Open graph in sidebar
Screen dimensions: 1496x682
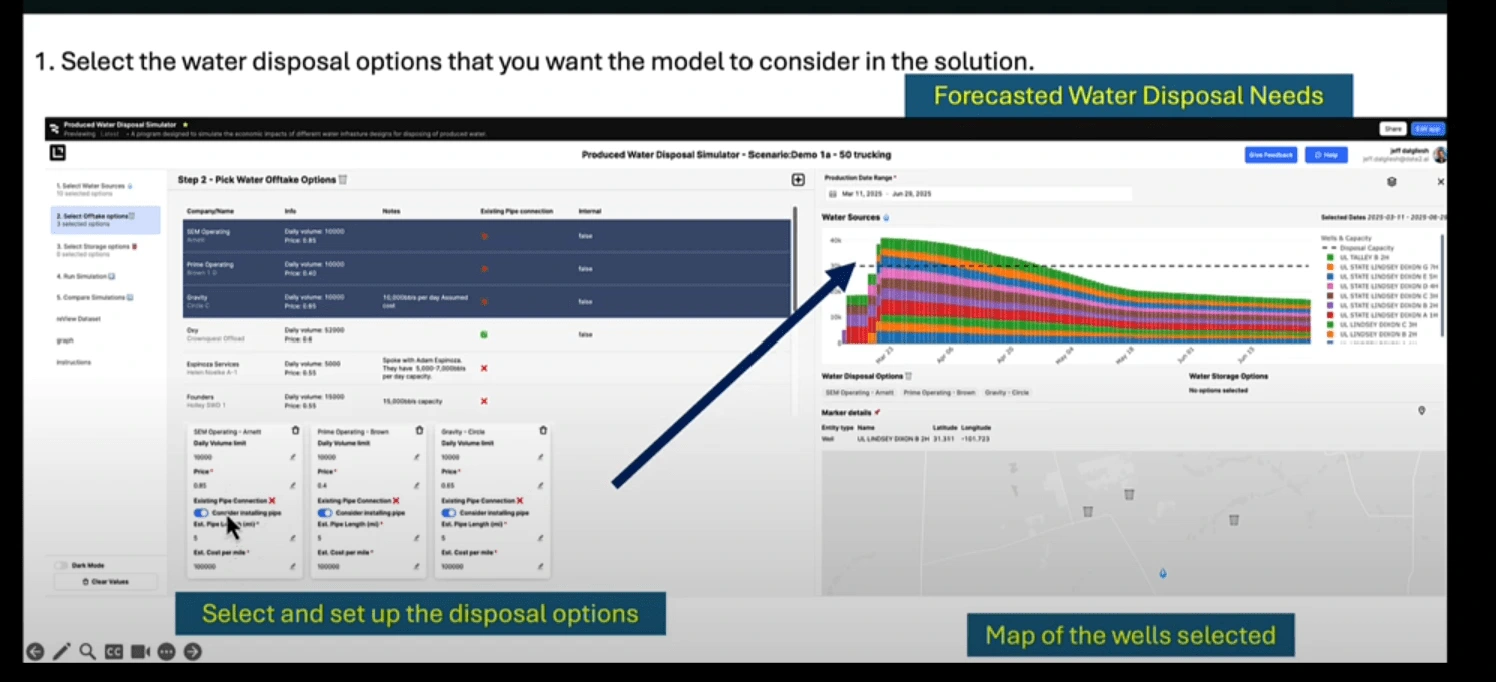64,341
